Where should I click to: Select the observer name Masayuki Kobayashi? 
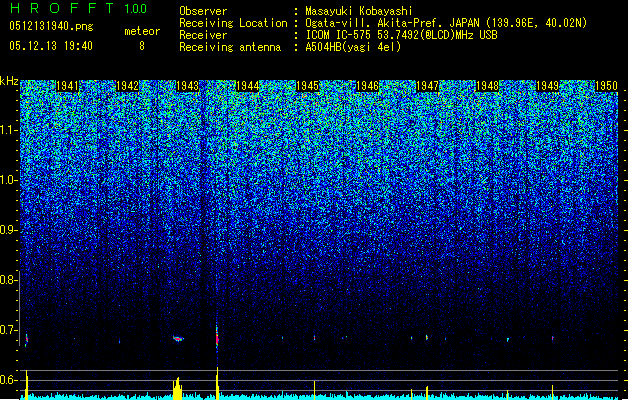(x=359, y=11)
